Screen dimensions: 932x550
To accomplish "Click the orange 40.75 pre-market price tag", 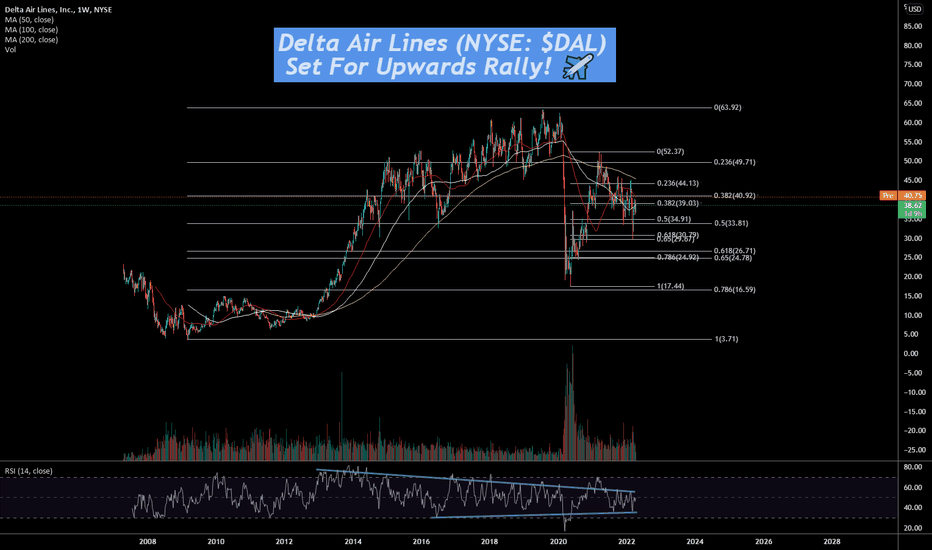I will [912, 196].
